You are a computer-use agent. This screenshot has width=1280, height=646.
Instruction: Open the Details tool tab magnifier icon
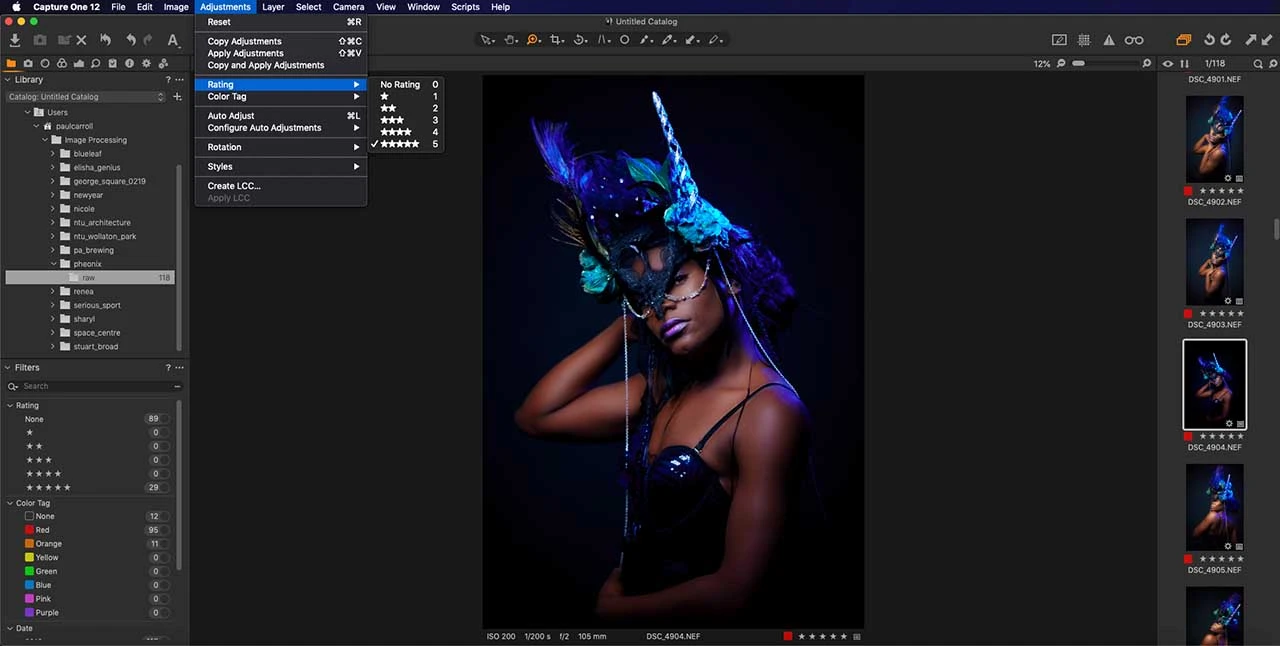pyautogui.click(x=96, y=63)
